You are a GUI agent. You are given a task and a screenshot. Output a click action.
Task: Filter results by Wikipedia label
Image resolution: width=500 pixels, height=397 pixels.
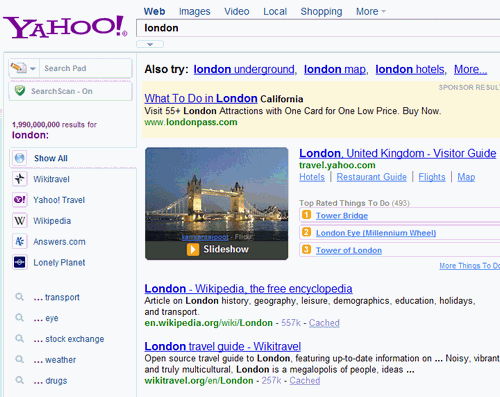coord(52,221)
